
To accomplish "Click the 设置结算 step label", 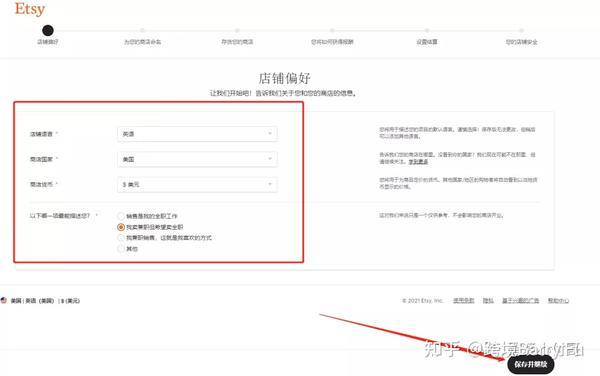I will pos(427,42).
